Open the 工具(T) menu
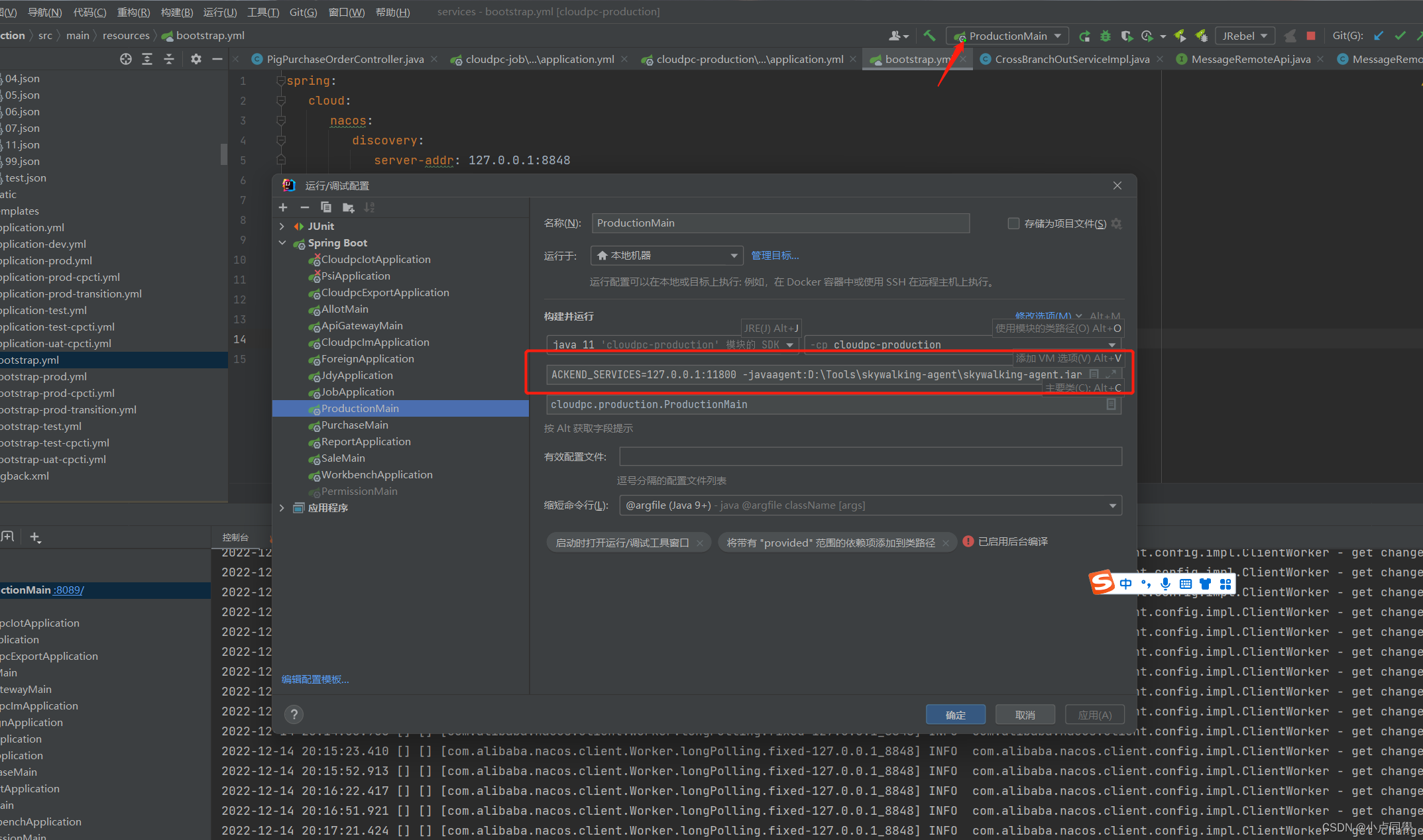 pos(263,12)
